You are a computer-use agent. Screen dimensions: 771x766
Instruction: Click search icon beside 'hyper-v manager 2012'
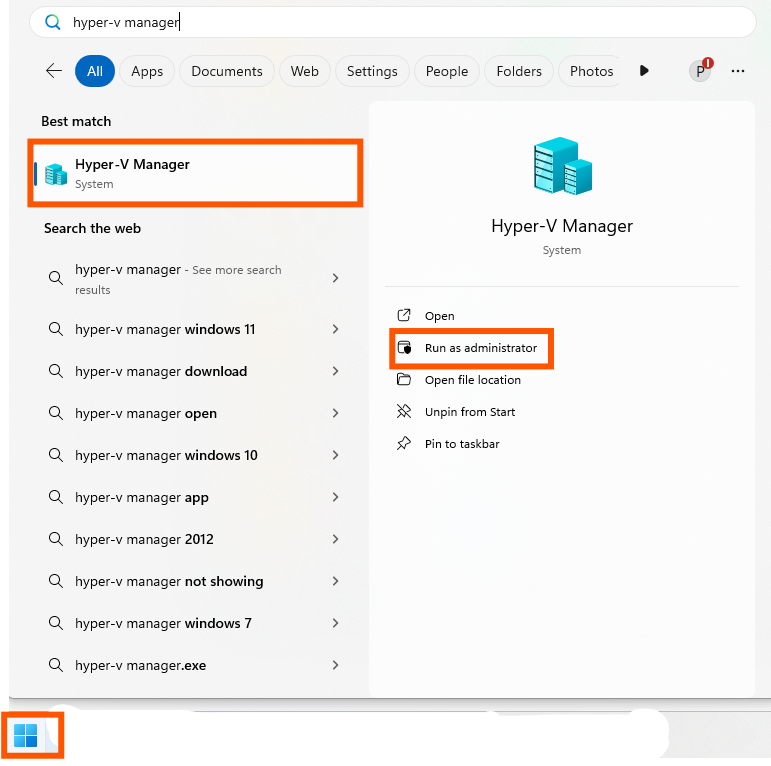tap(56, 539)
